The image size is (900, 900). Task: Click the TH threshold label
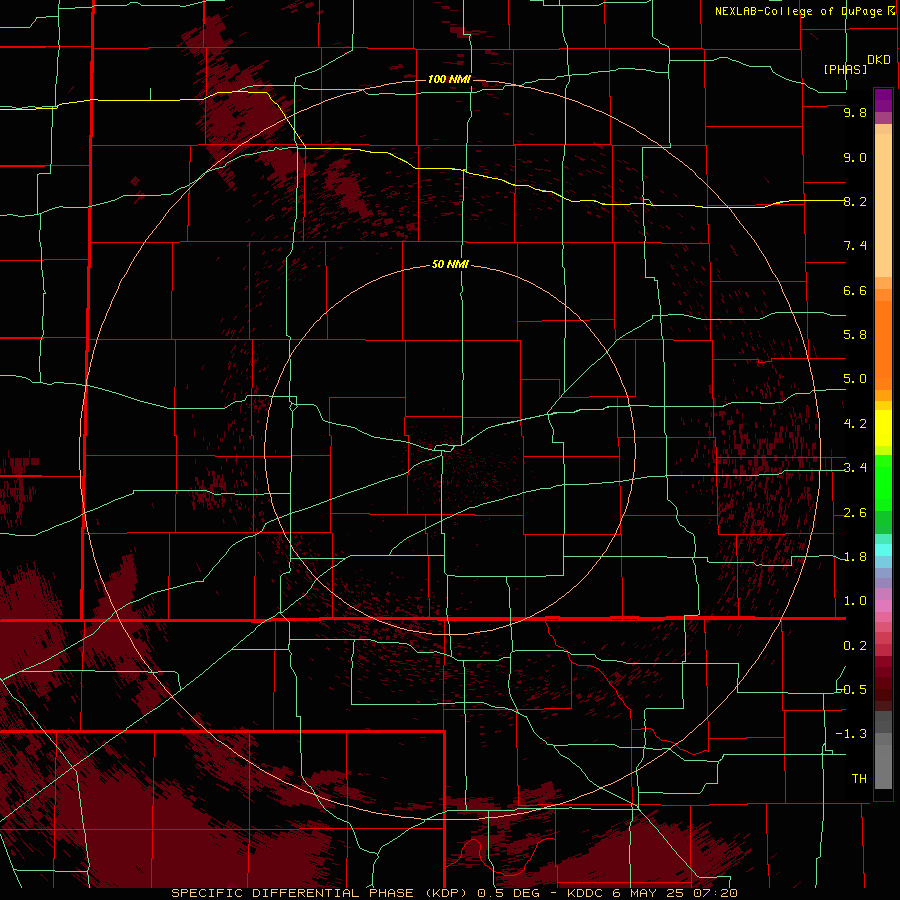click(x=859, y=779)
